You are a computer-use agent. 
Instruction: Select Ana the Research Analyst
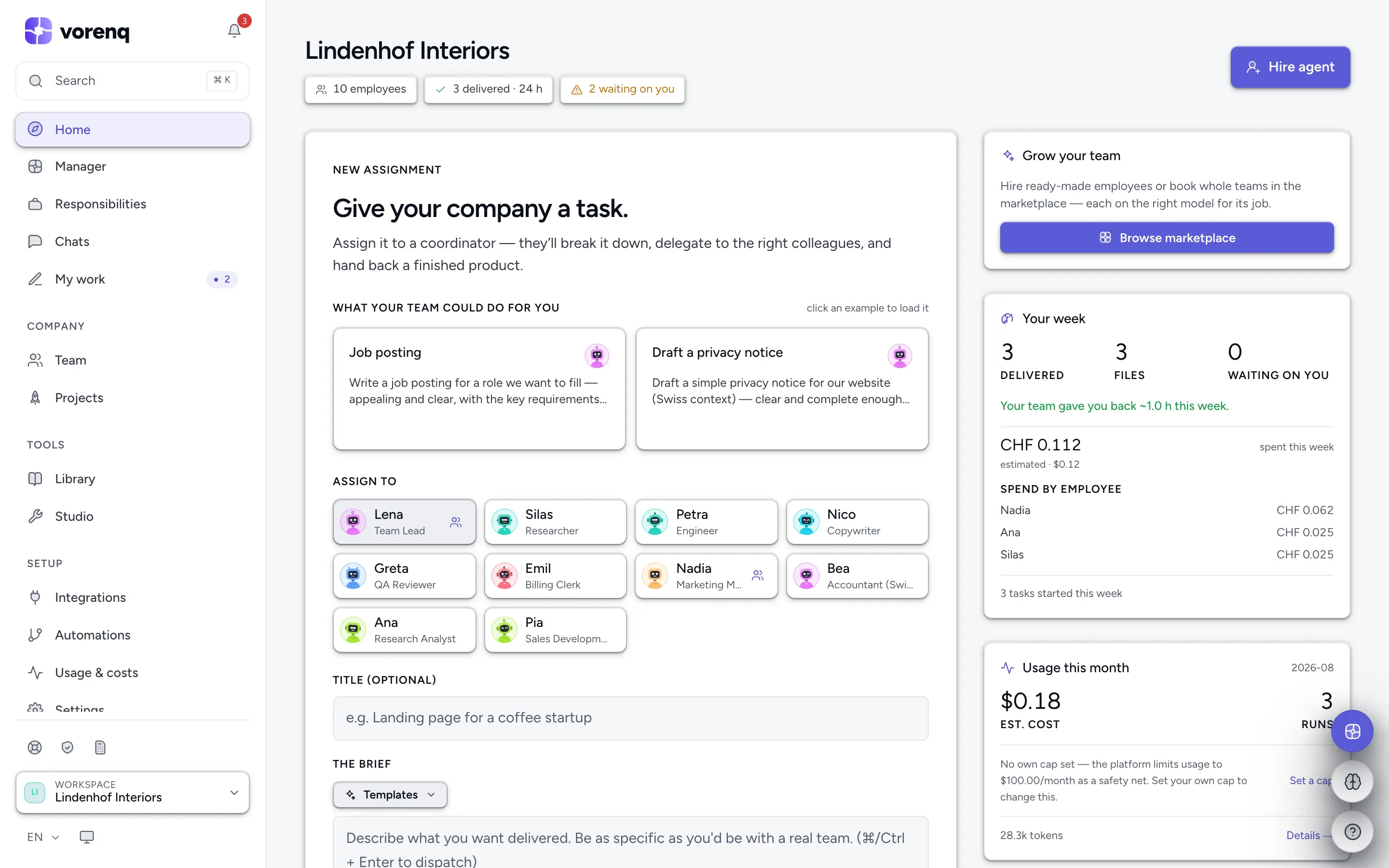click(x=404, y=630)
